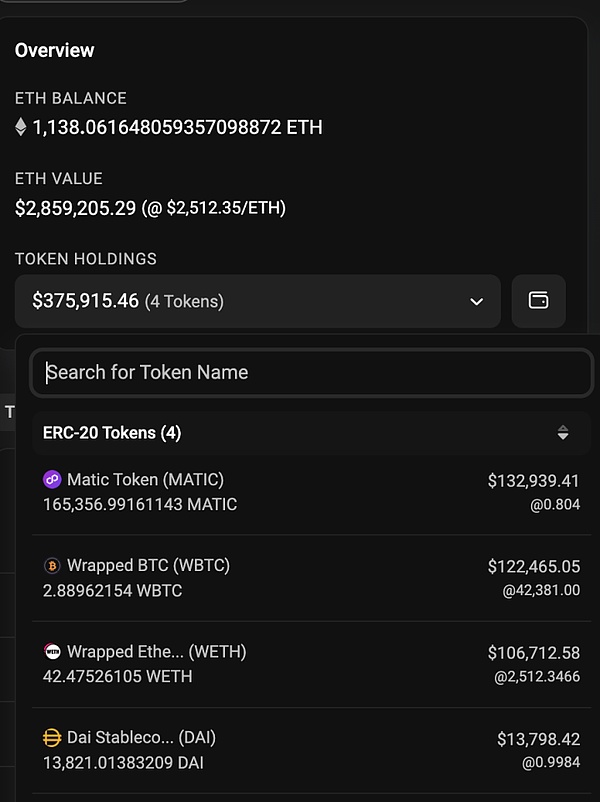Collapse the ERC-20 Tokens (4) section

pyautogui.click(x=112, y=433)
